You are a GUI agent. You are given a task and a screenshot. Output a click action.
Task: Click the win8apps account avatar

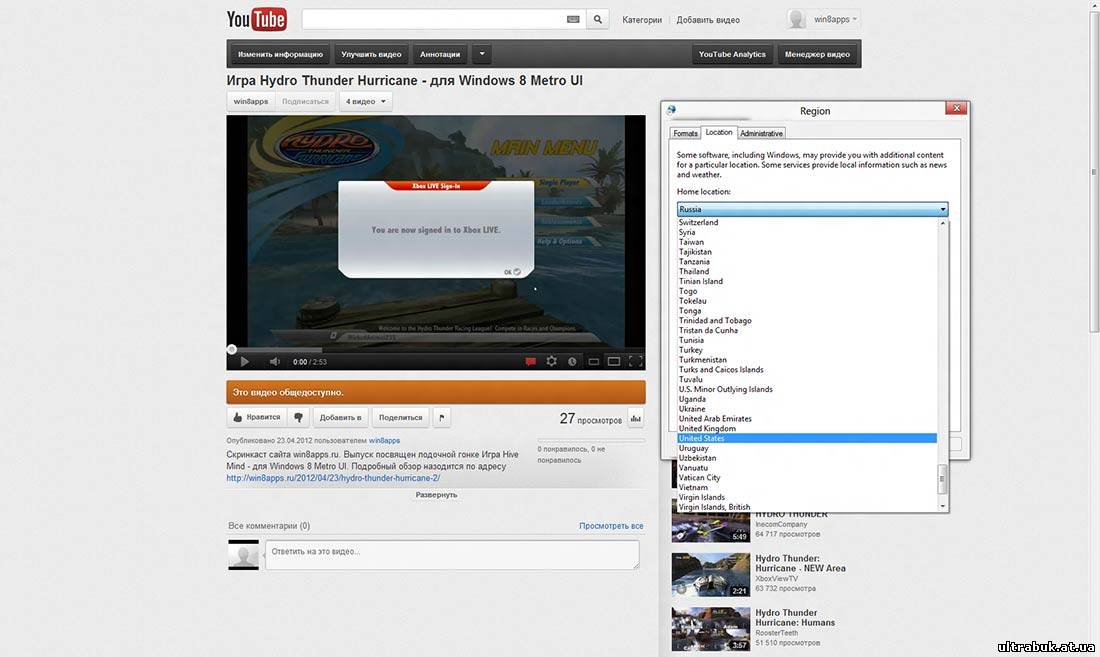pyautogui.click(x=796, y=19)
